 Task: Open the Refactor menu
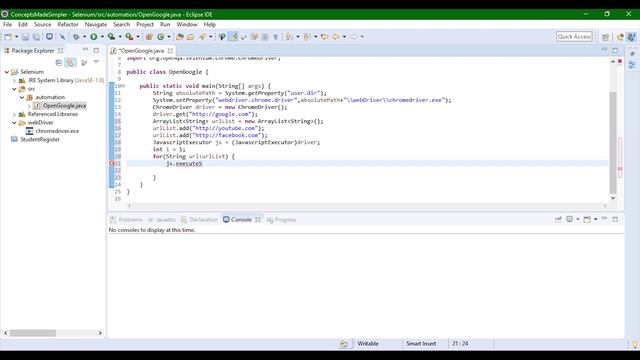pos(68,24)
